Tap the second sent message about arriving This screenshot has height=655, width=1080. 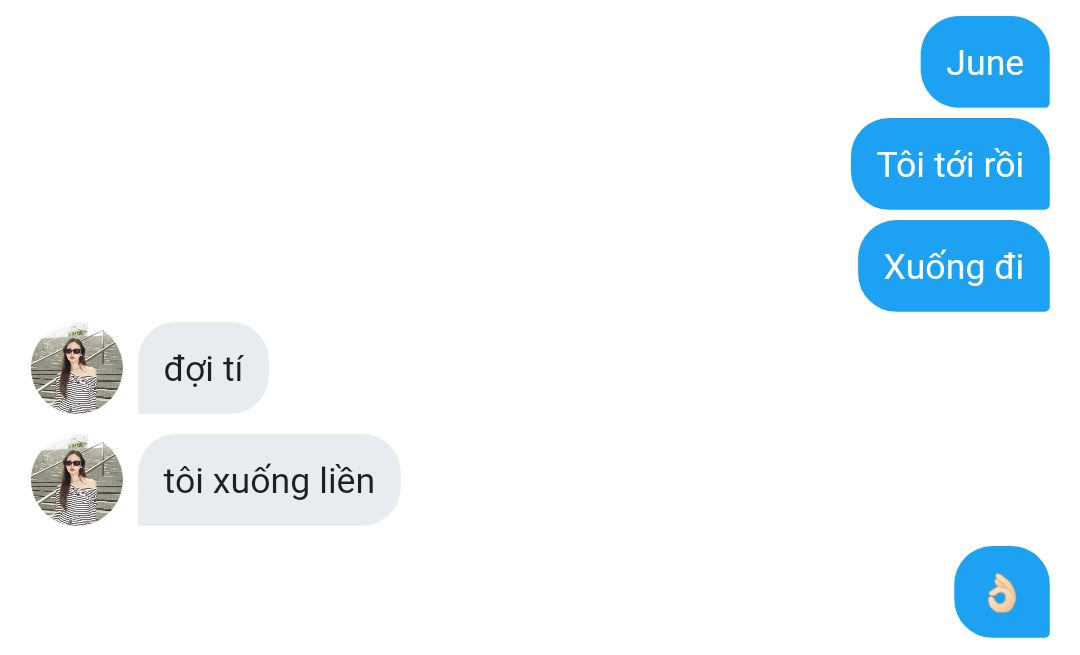point(951,164)
